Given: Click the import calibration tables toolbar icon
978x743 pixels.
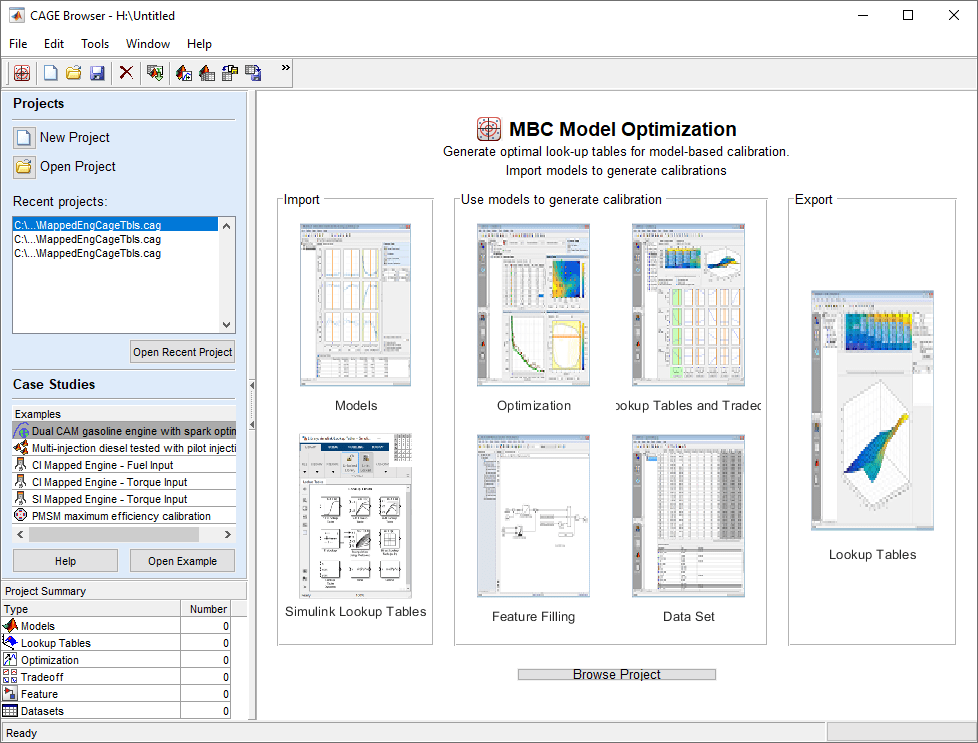Looking at the screenshot, I should tap(230, 73).
